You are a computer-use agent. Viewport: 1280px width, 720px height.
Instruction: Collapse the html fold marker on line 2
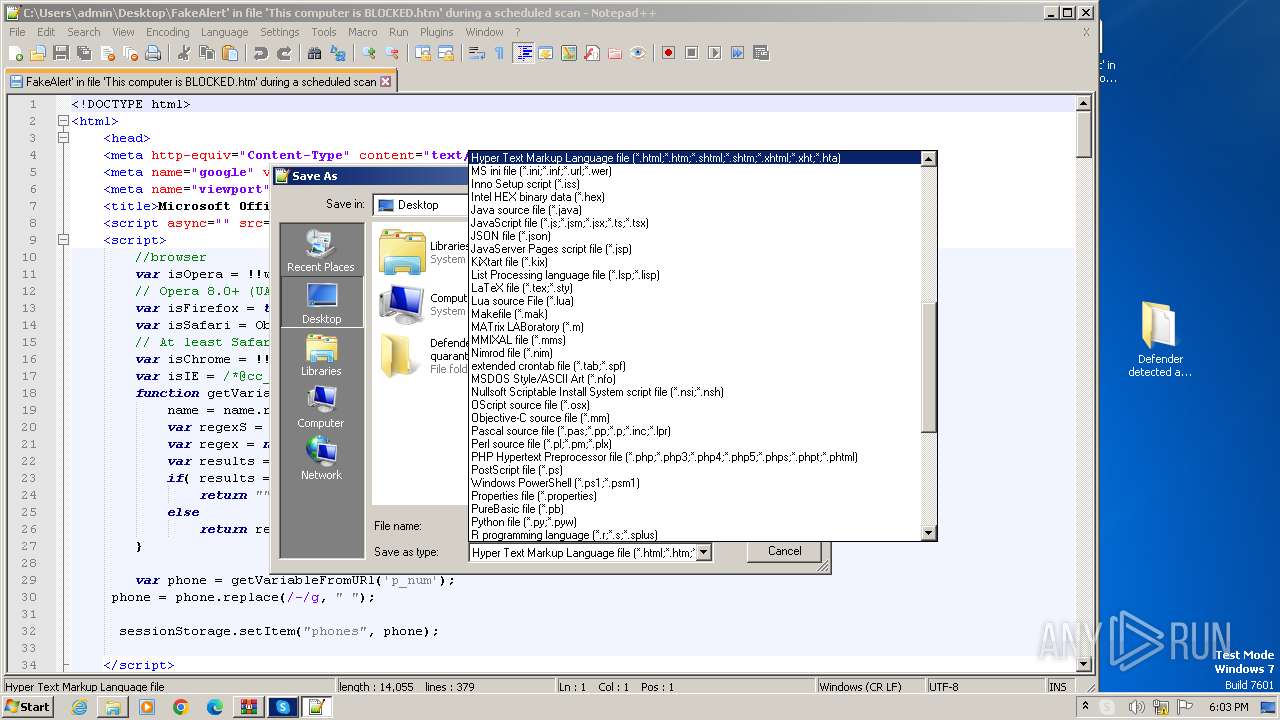point(63,121)
